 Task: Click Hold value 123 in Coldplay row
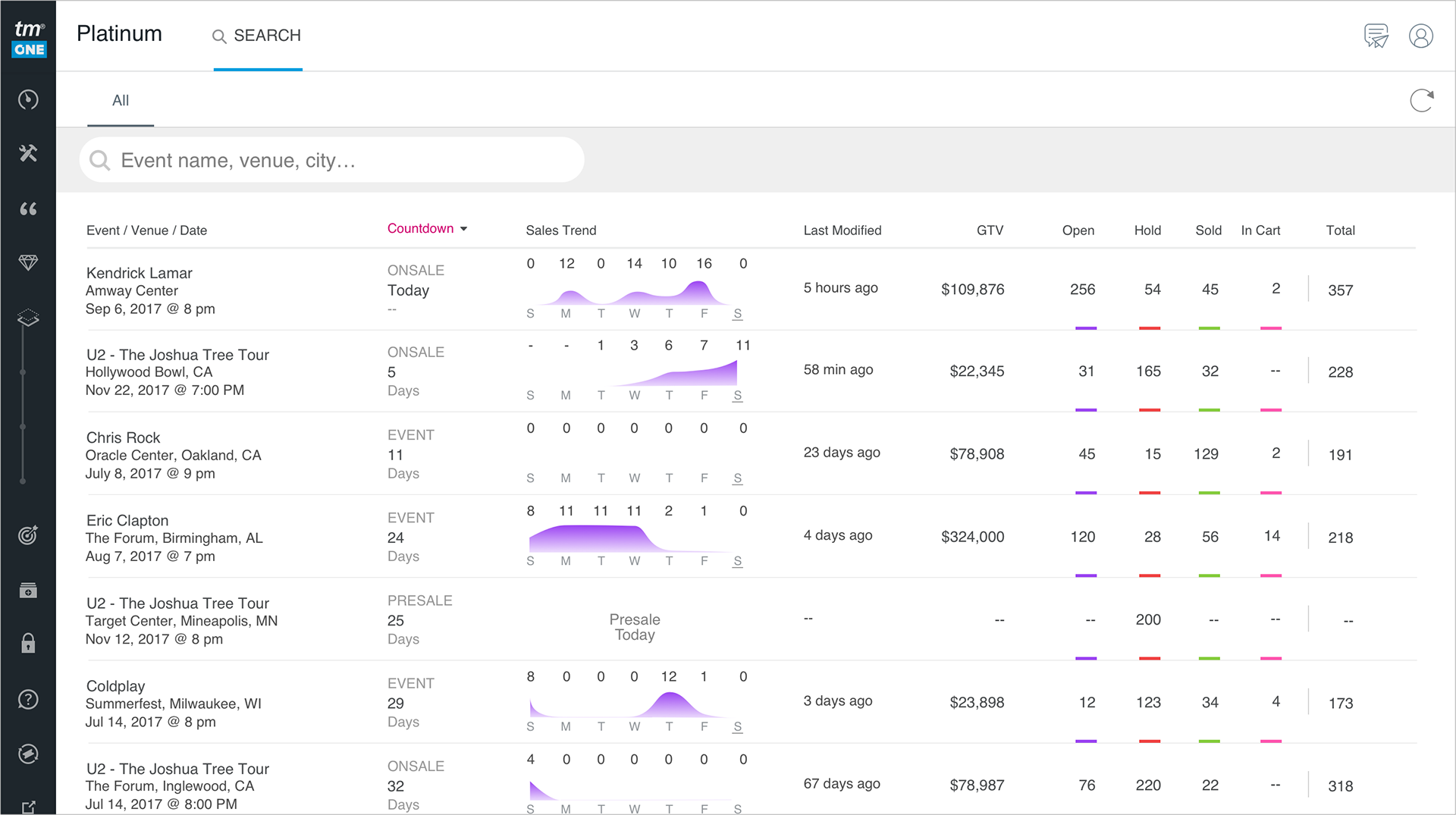(1148, 702)
